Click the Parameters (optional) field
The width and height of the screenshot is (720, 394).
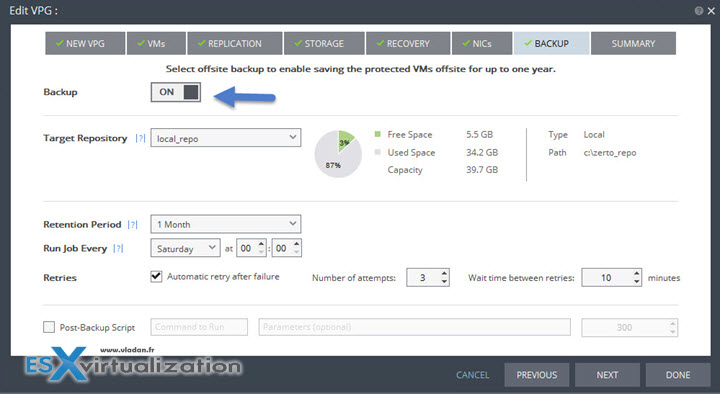click(x=414, y=327)
